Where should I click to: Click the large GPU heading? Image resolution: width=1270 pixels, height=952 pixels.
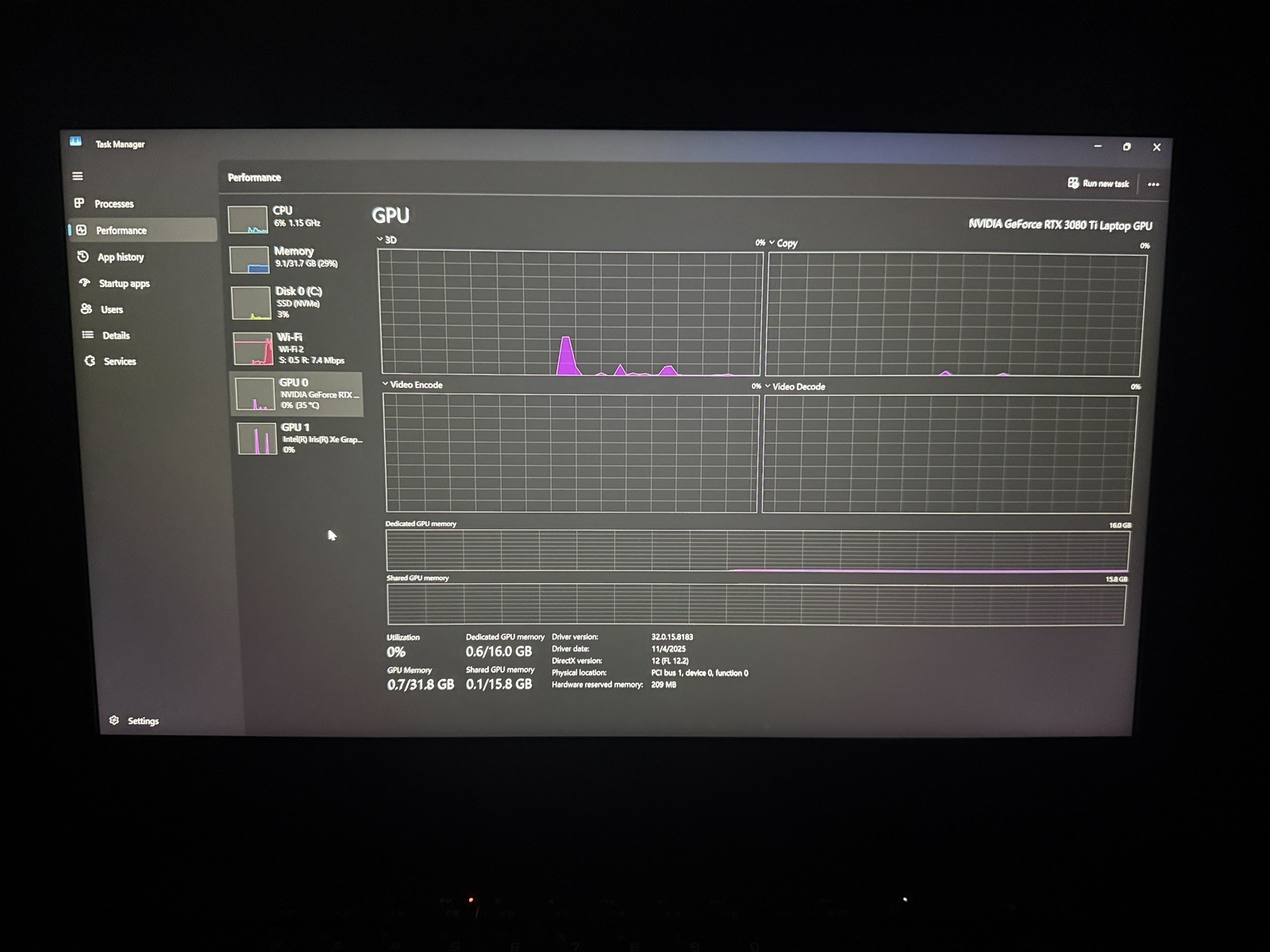(391, 215)
